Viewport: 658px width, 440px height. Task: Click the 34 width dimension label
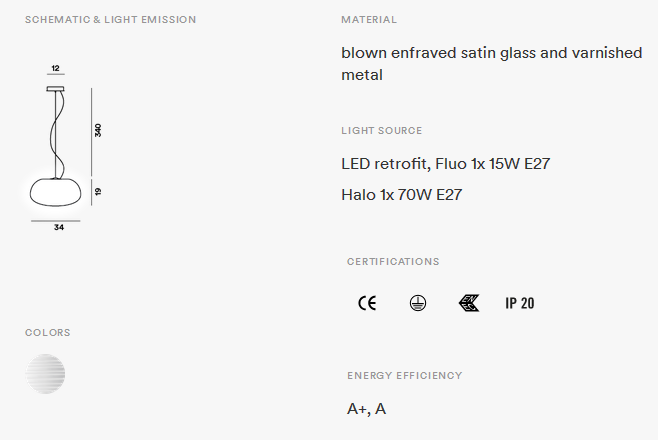[x=59, y=227]
